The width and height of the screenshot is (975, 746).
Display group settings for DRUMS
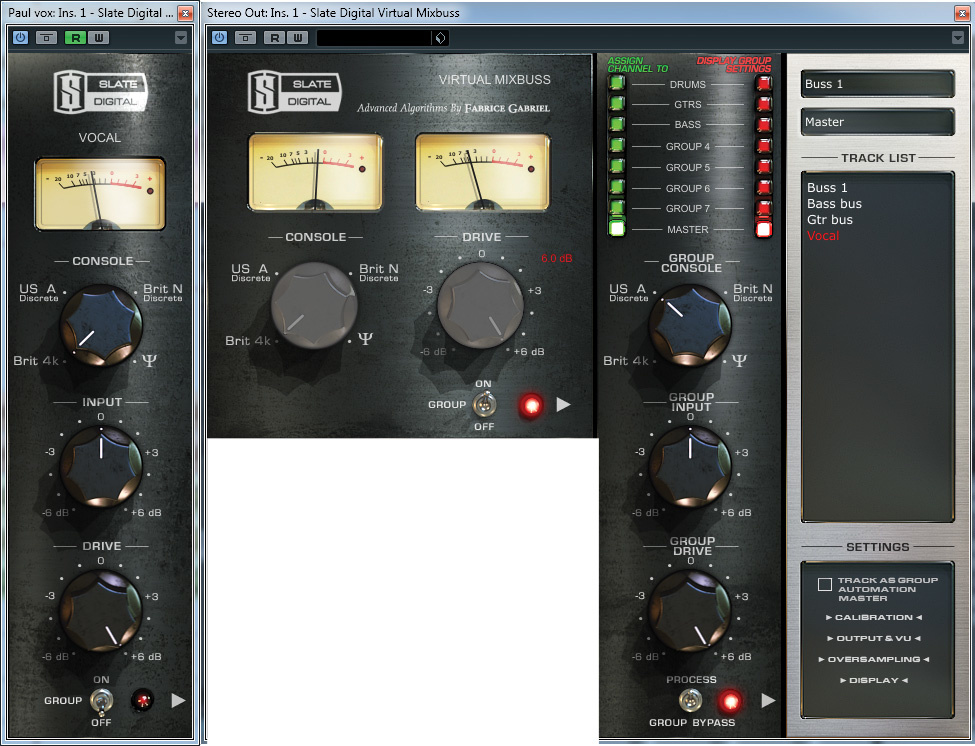pos(764,83)
